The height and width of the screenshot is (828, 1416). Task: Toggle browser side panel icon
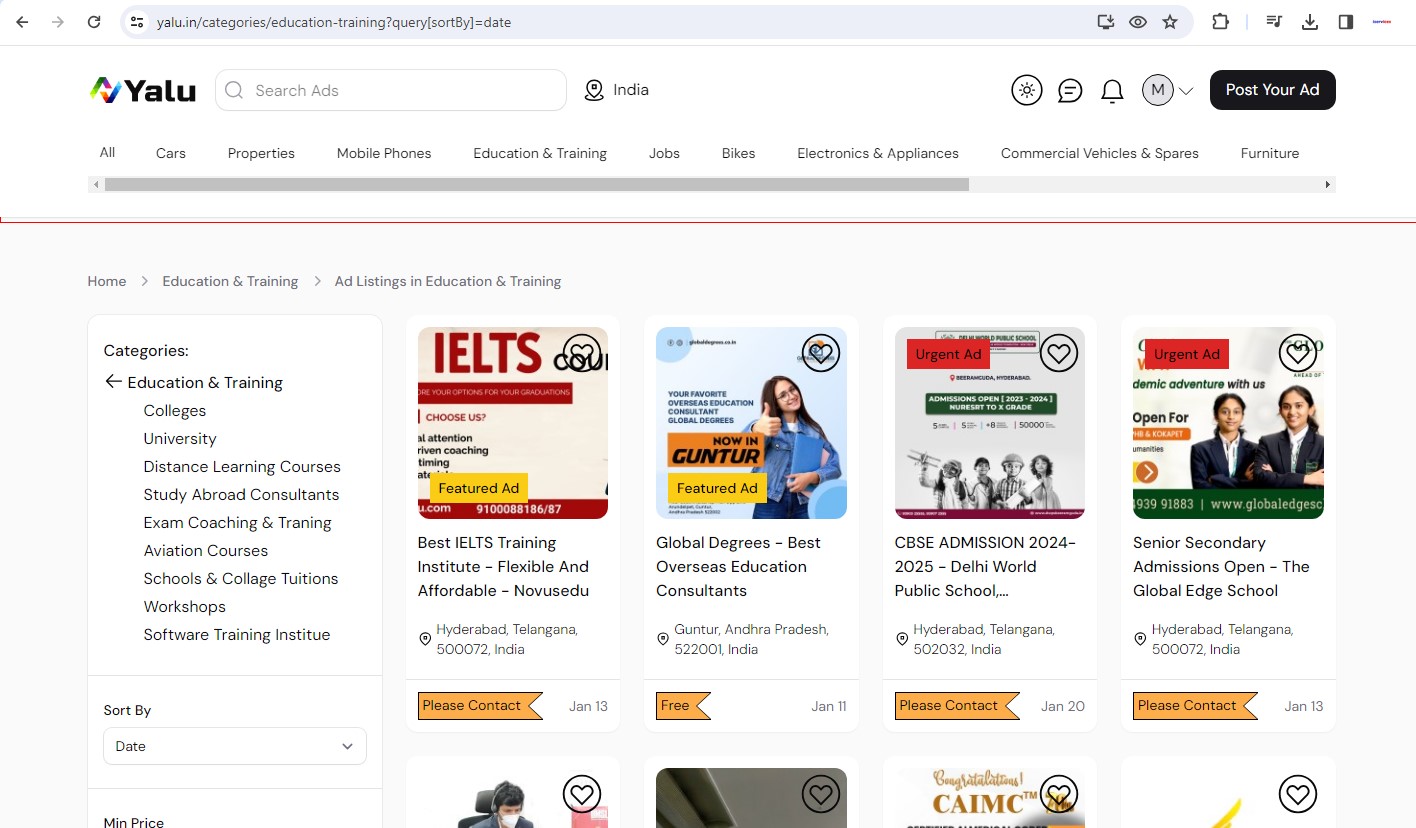pos(1346,21)
